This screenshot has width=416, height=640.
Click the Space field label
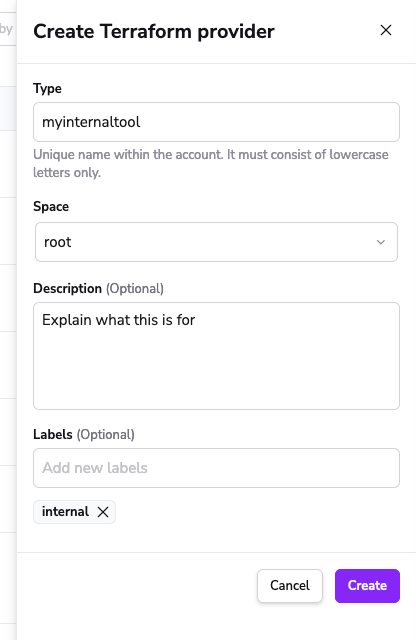[51, 207]
